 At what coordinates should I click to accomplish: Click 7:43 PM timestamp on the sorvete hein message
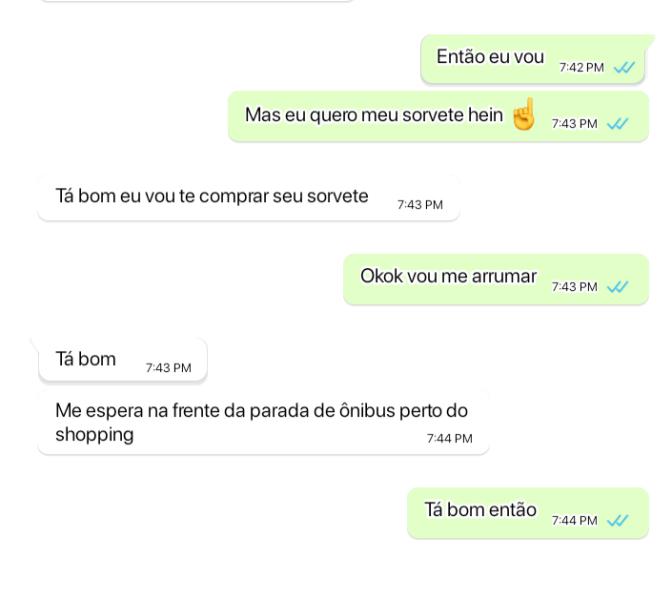(574, 124)
